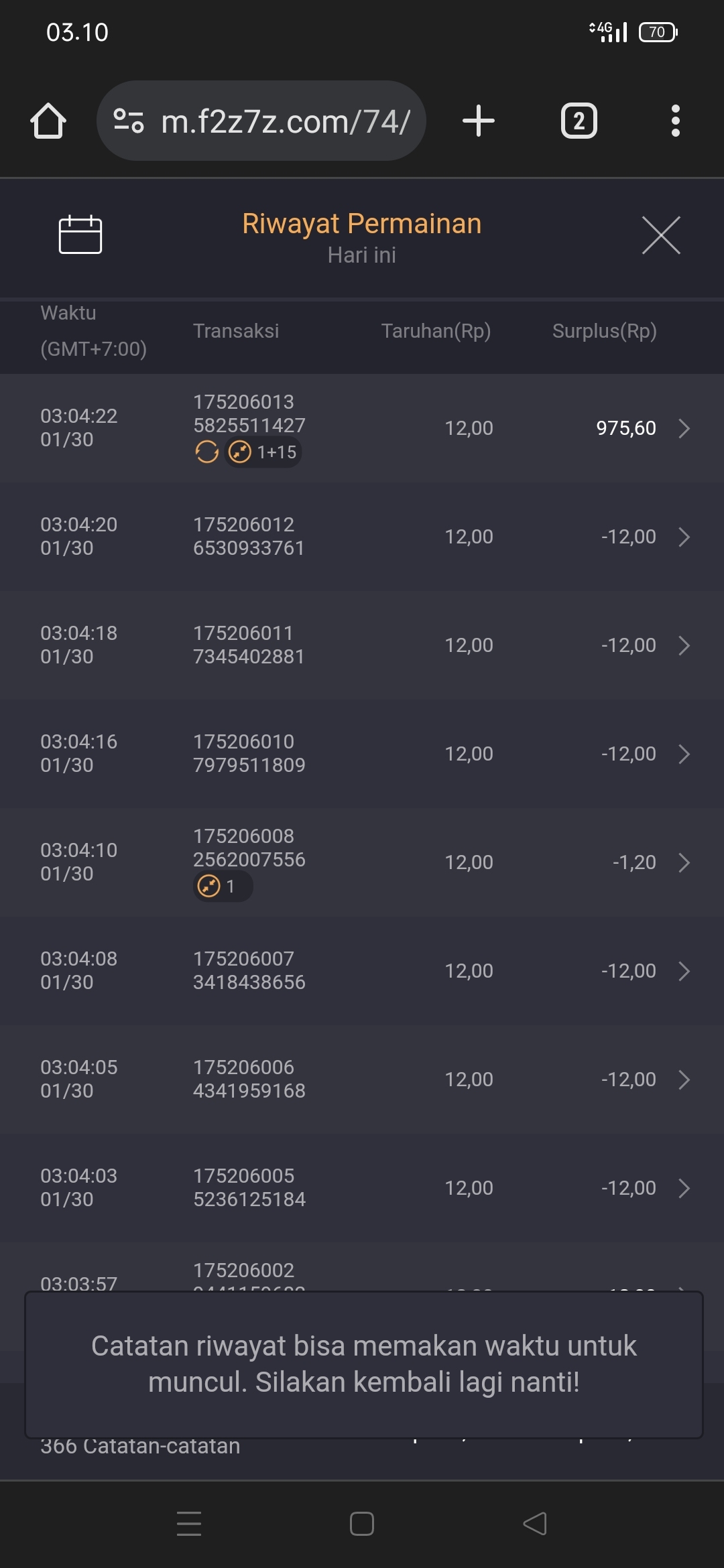Viewport: 724px width, 1568px height.
Task: Expand the 975,60 surplus transaction details
Action: coord(684,428)
